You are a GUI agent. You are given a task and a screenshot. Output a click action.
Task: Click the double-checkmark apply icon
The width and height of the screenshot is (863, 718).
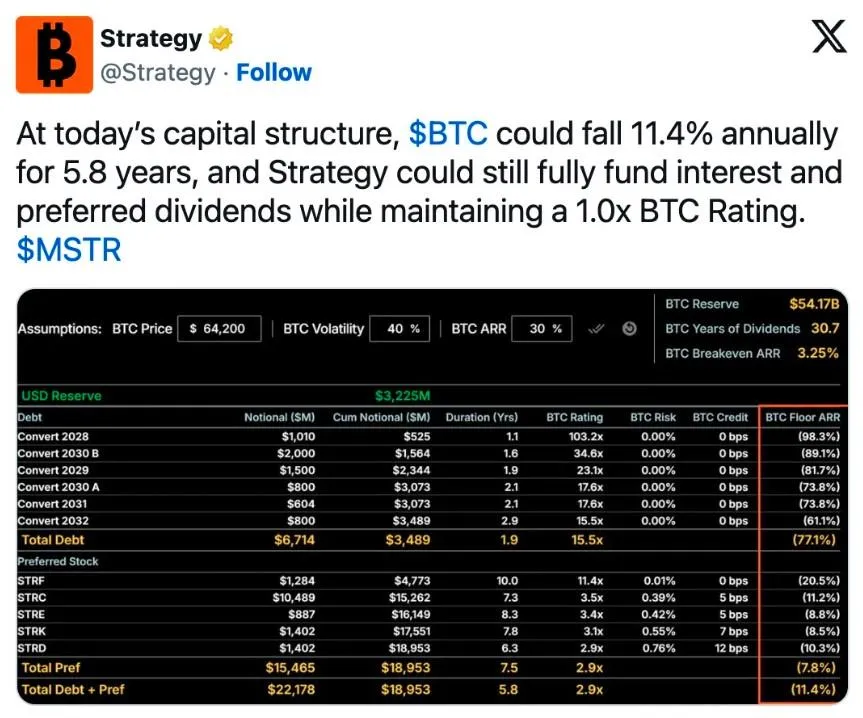pyautogui.click(x=597, y=329)
